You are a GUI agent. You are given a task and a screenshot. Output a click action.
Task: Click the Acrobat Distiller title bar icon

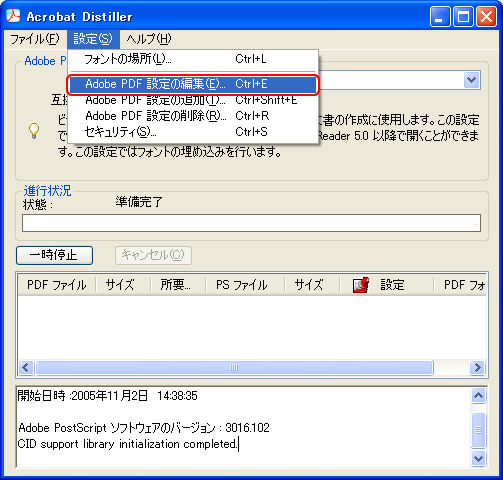tap(13, 16)
